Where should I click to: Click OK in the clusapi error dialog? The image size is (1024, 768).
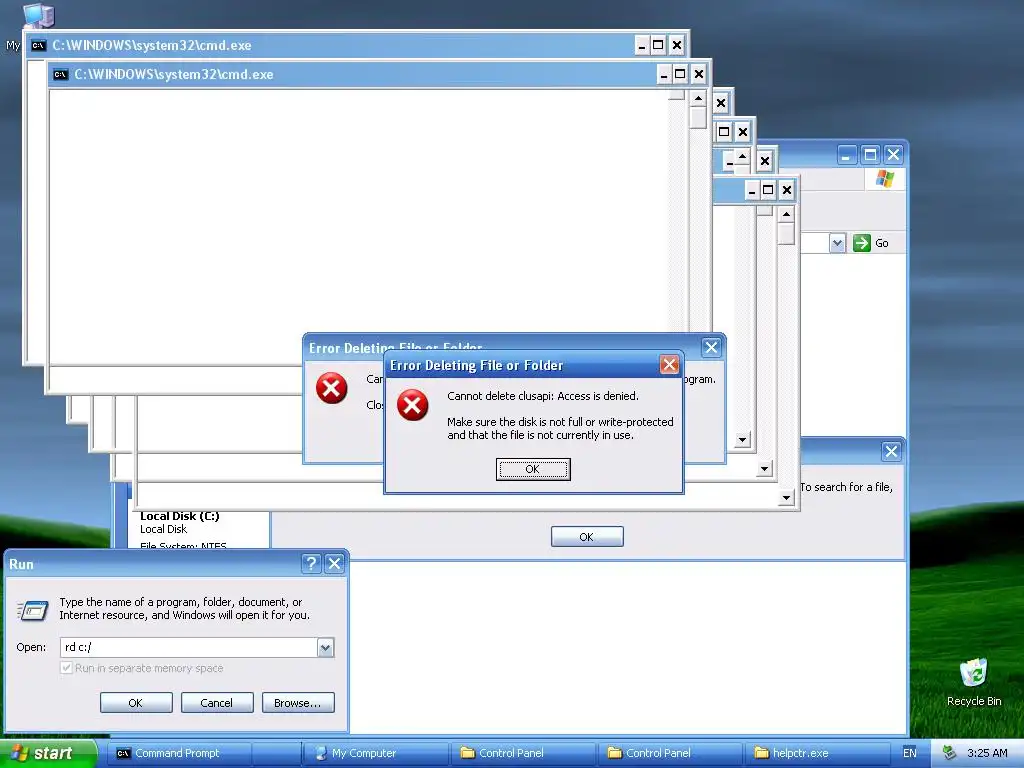coord(533,469)
